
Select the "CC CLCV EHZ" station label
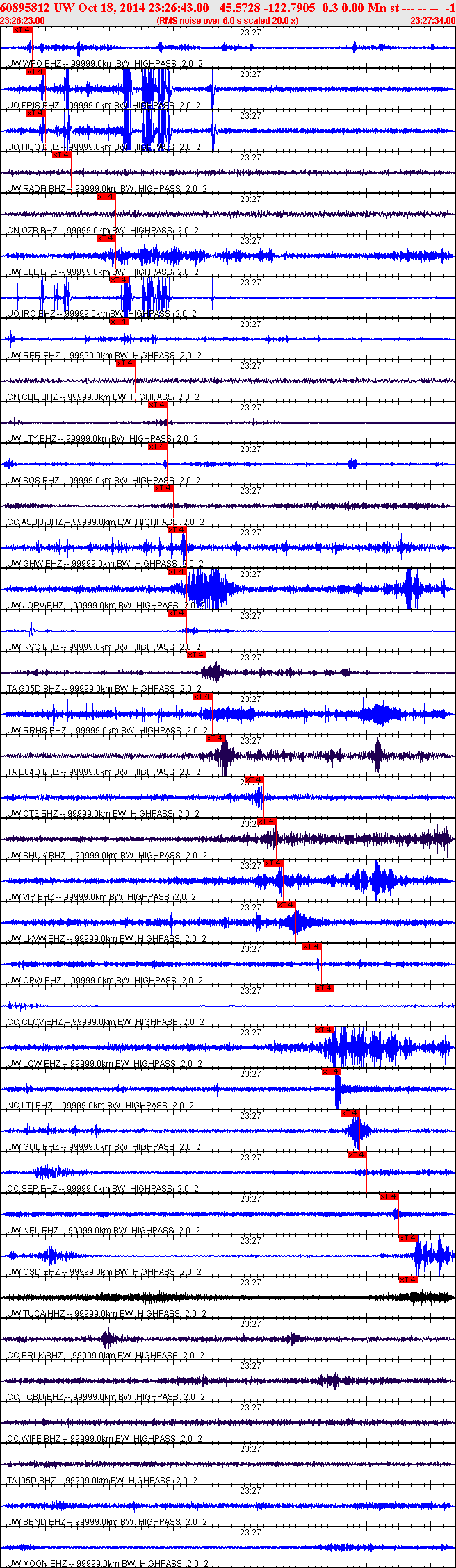35,1022
